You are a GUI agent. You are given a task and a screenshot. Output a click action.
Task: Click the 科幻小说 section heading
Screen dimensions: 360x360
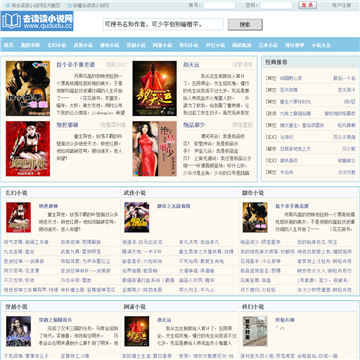click(x=253, y=307)
